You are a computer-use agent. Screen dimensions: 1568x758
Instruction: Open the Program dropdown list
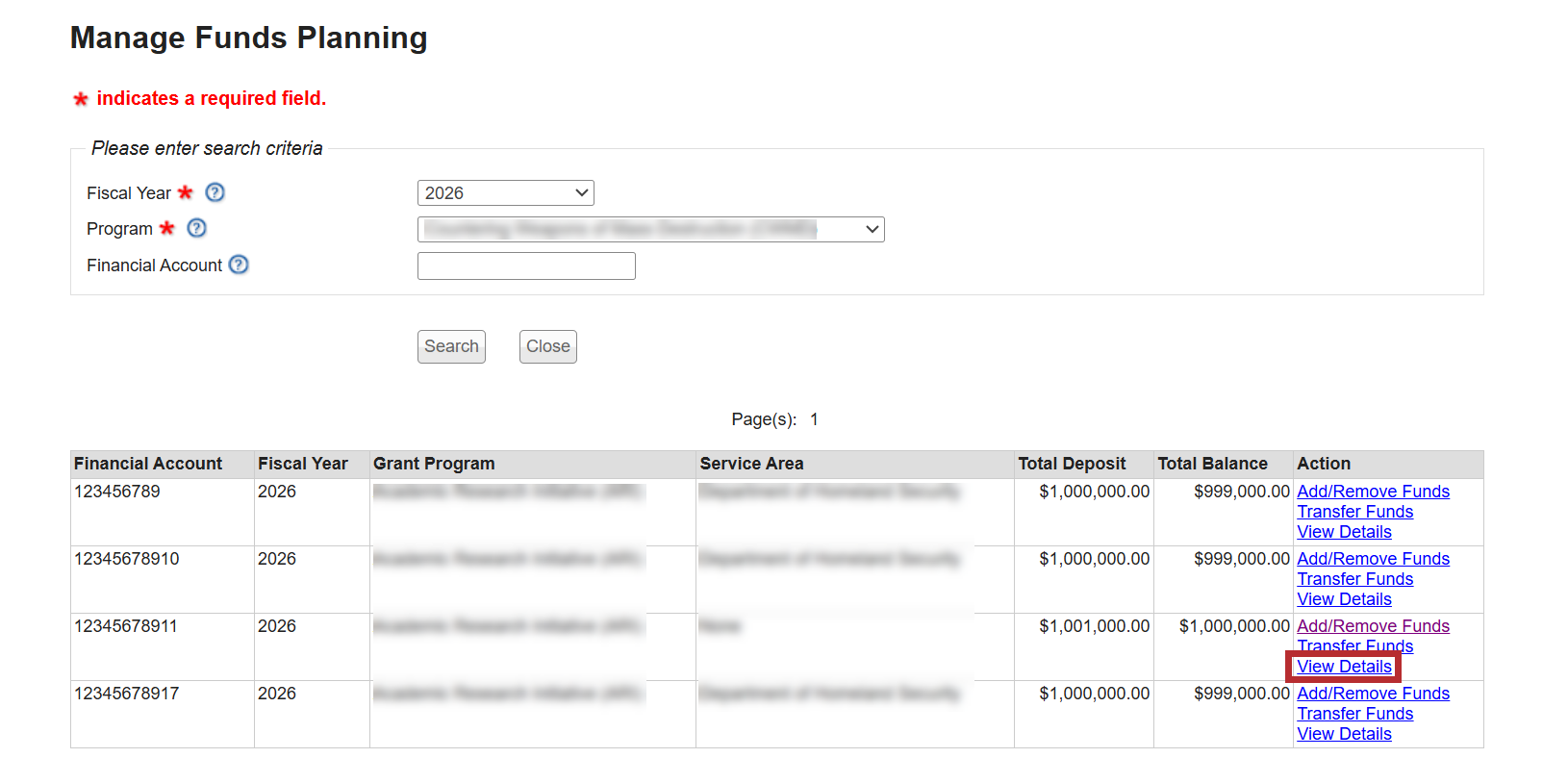click(x=650, y=229)
